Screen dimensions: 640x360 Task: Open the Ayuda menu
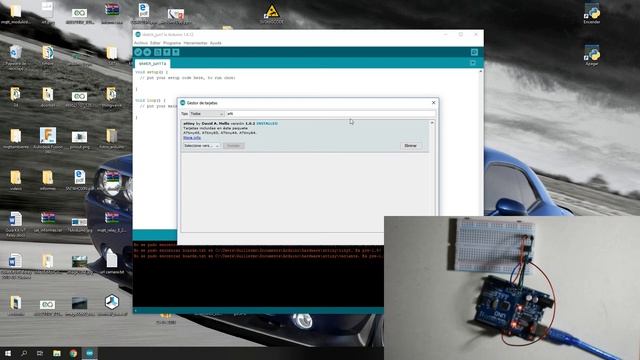click(x=216, y=43)
